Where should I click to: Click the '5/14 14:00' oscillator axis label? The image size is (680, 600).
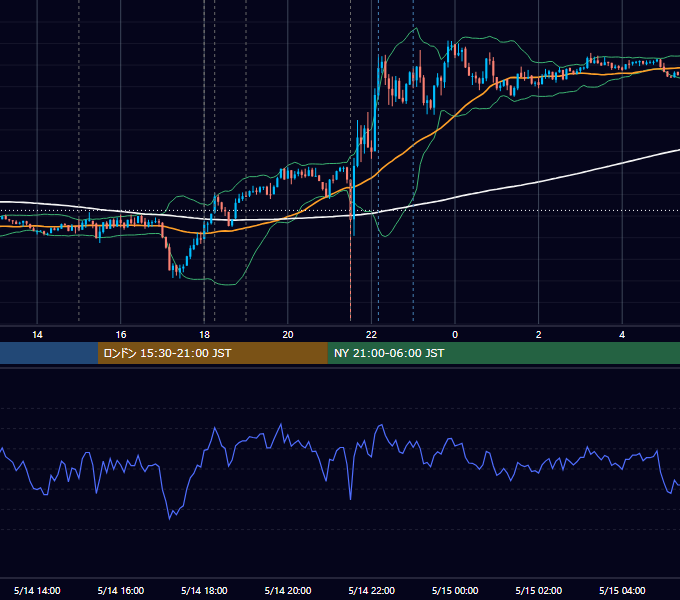click(37, 590)
